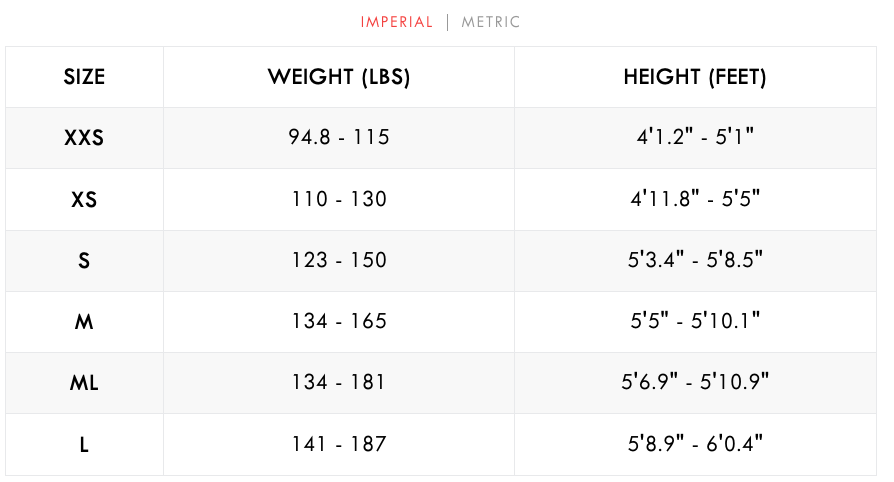This screenshot has width=894, height=482.
Task: Pick the M size row label
Action: [x=84, y=321]
